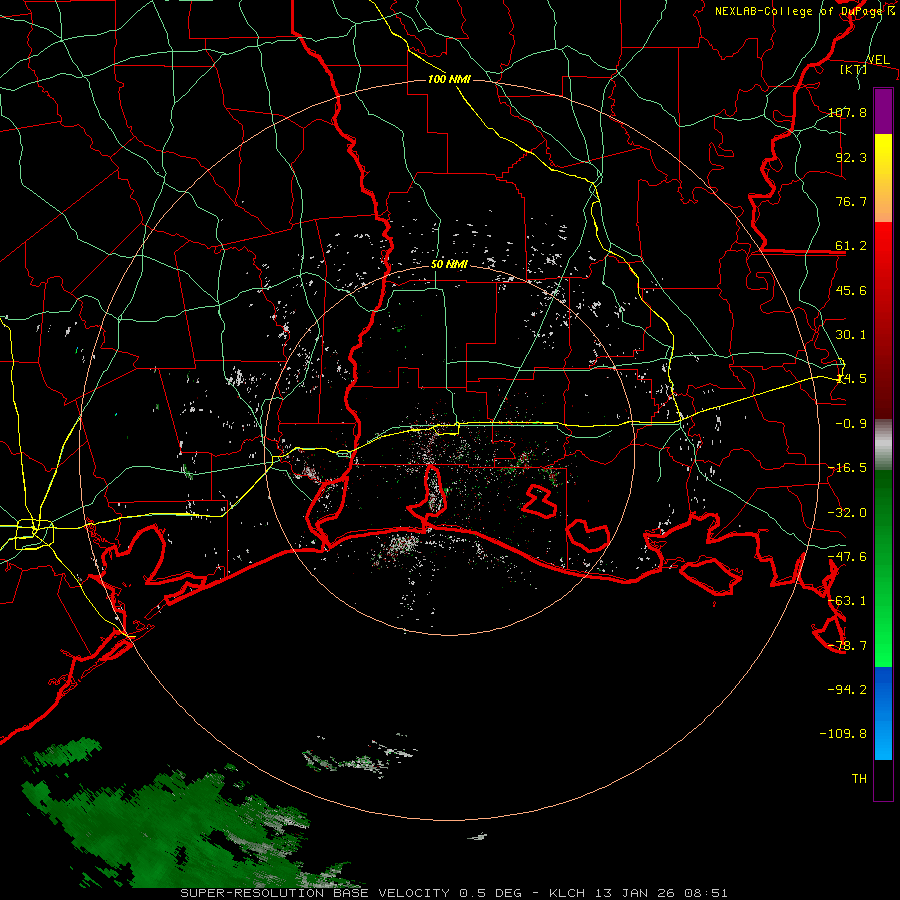The width and height of the screenshot is (900, 900).
Task: Click the -0.9 velocity scale value
Action: [851, 424]
